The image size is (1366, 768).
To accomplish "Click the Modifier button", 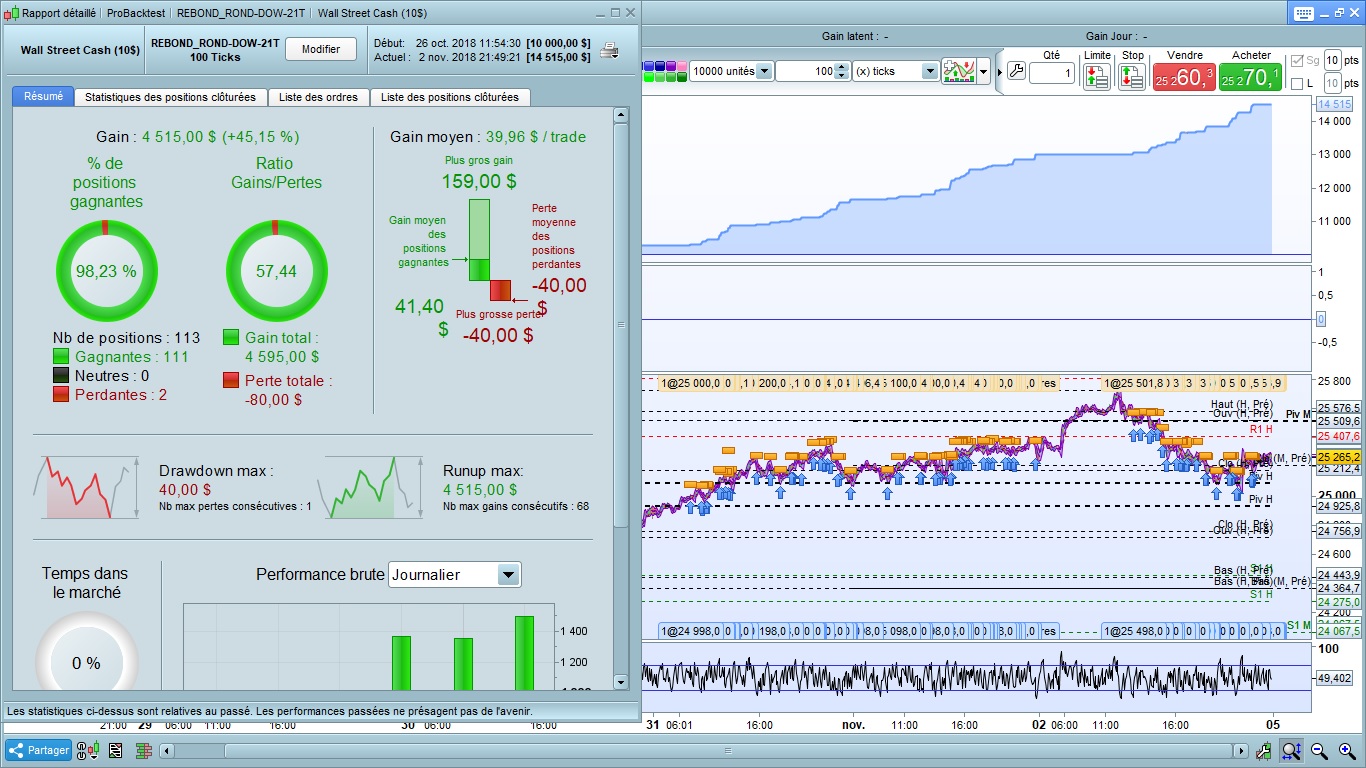I will (321, 49).
